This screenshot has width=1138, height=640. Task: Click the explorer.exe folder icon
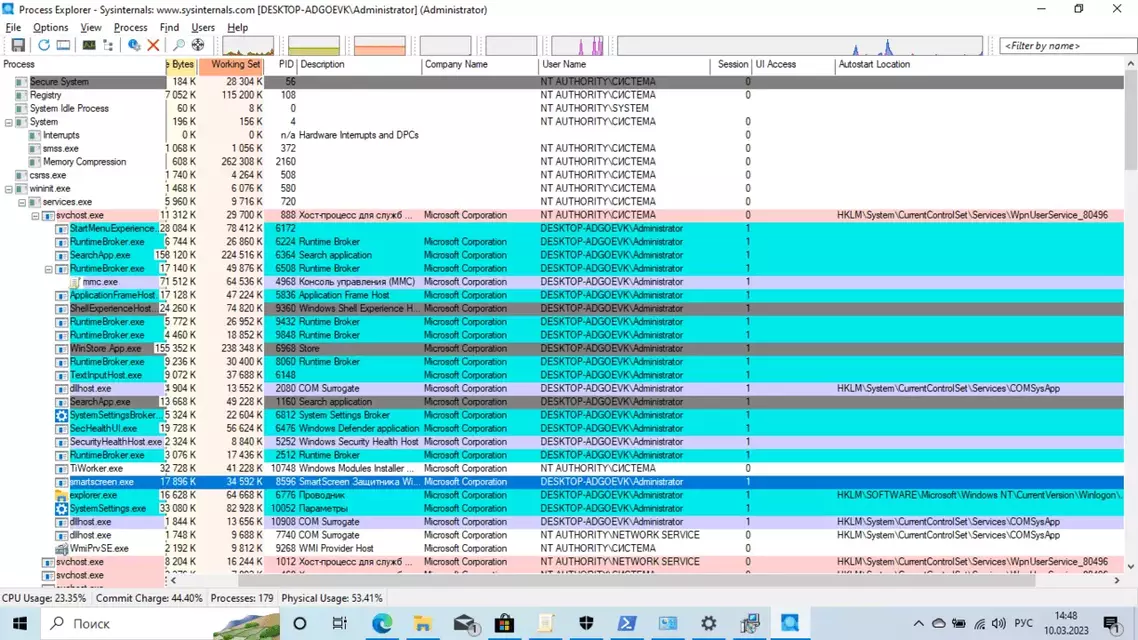(62, 495)
